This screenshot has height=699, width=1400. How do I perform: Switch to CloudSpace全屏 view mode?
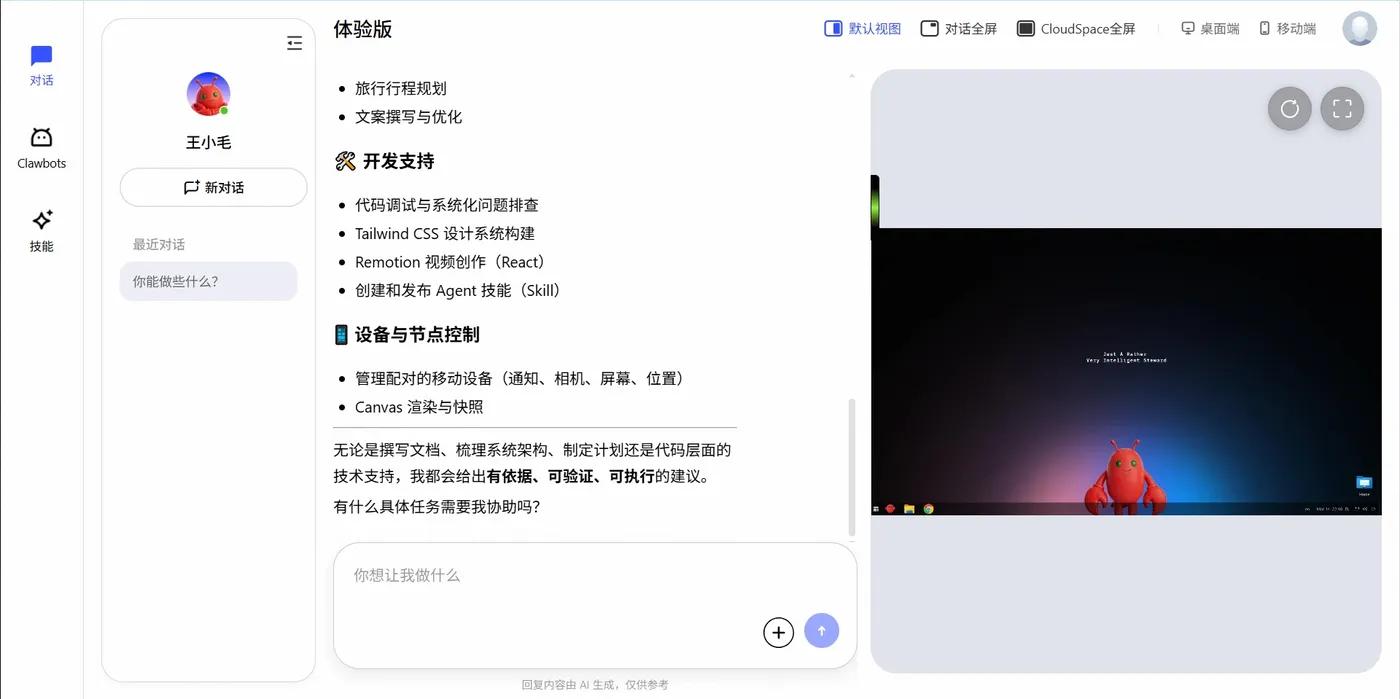pyautogui.click(x=1076, y=29)
